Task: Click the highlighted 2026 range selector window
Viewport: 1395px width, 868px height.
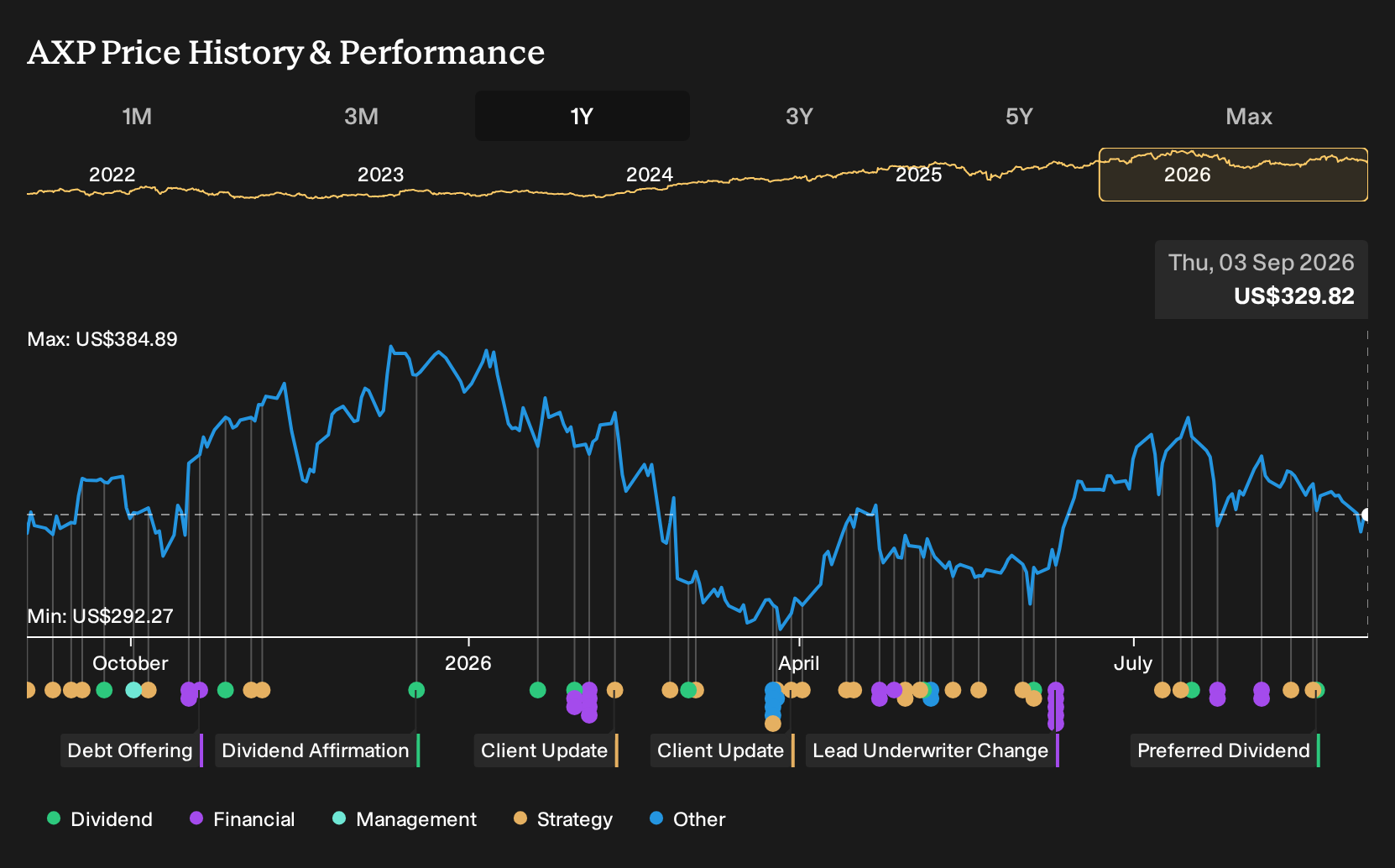Action: 1233,175
